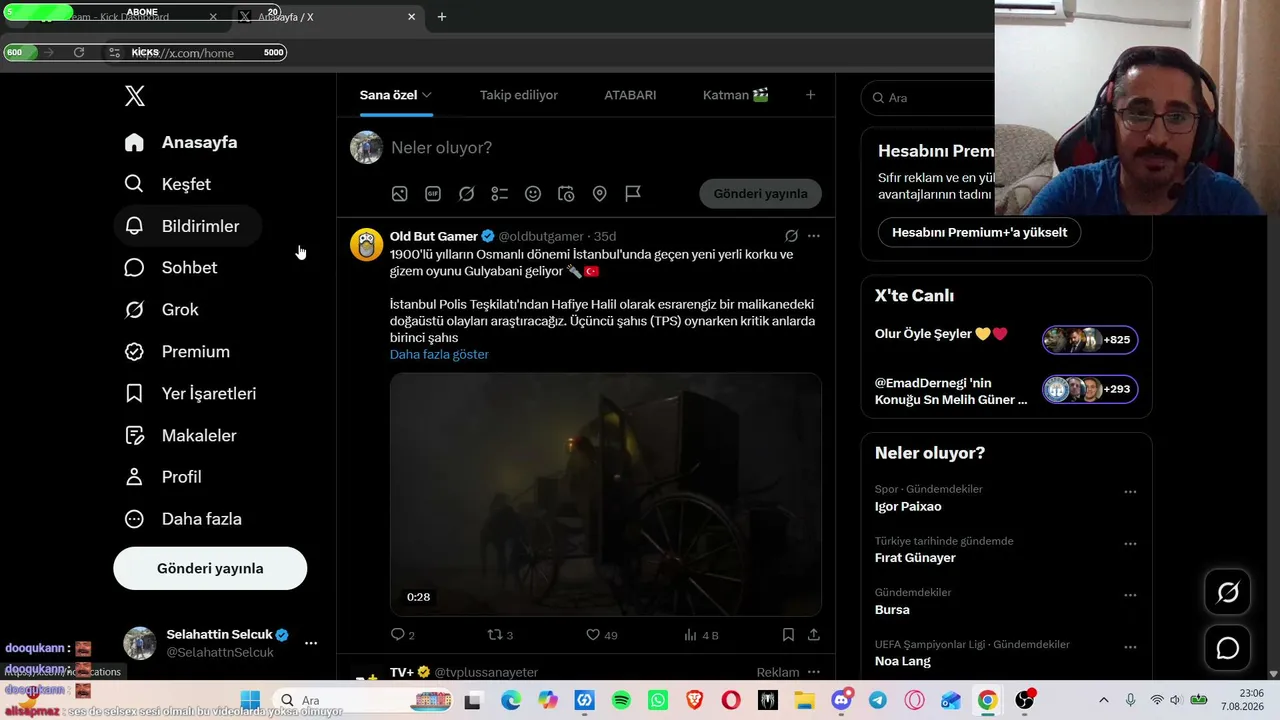
Task: Click the large sidebar Gönderi yayınla button
Action: pyautogui.click(x=210, y=568)
